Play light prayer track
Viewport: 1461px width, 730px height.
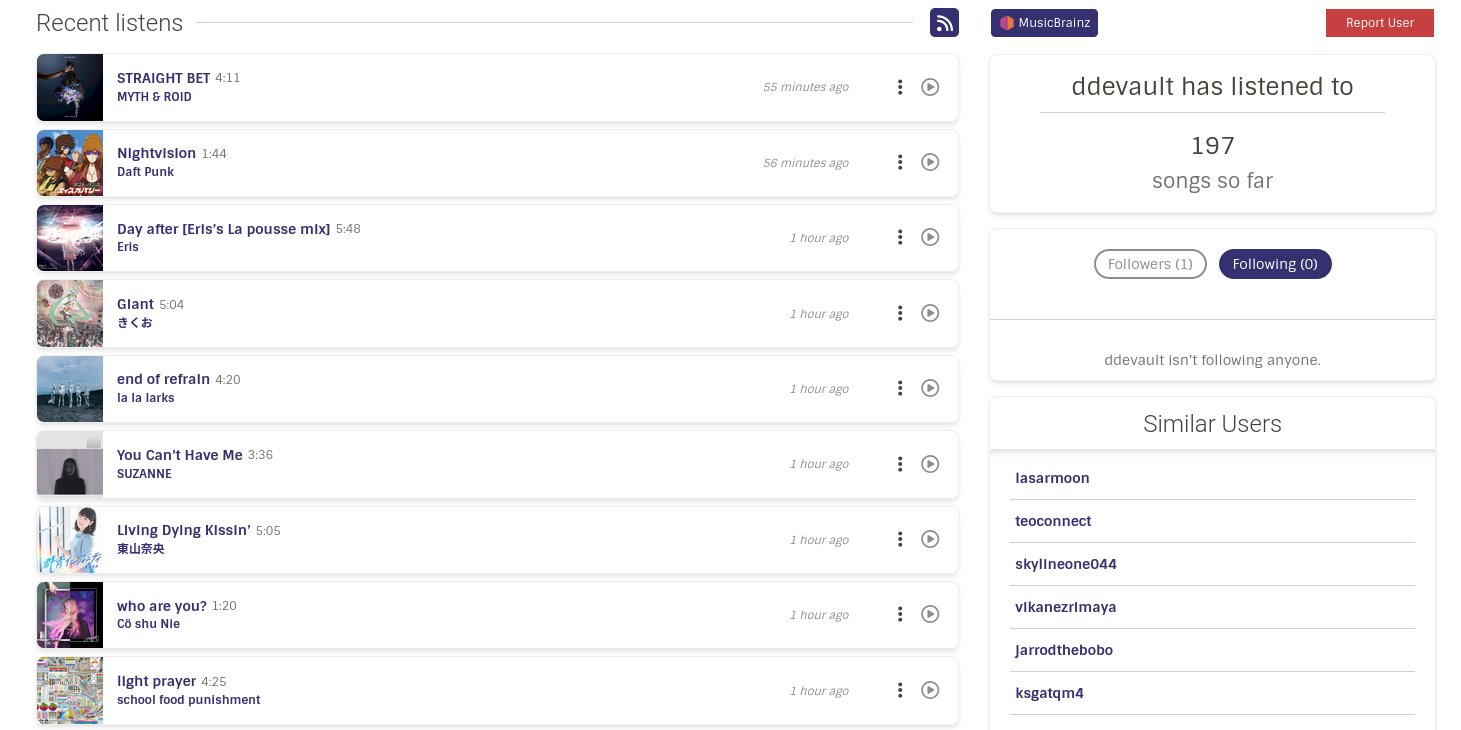(930, 690)
